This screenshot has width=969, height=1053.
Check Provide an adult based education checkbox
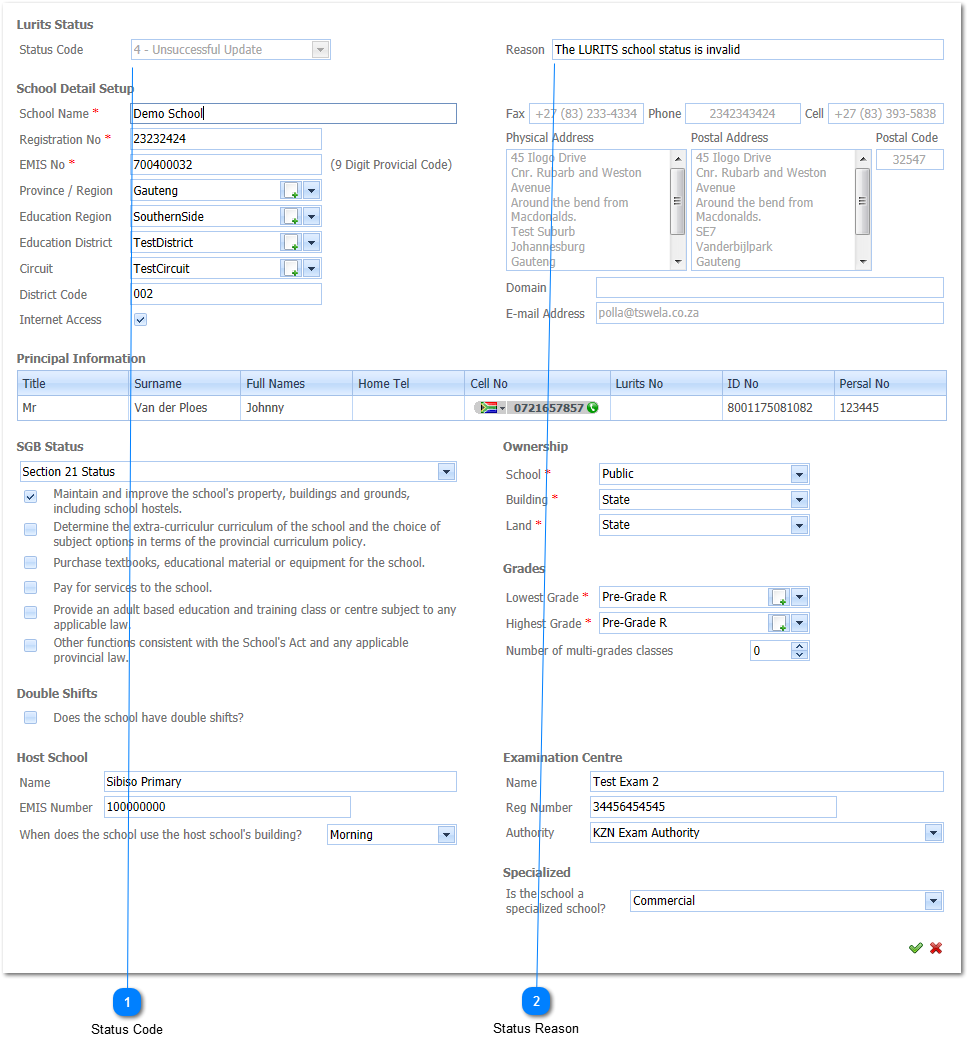[x=30, y=612]
